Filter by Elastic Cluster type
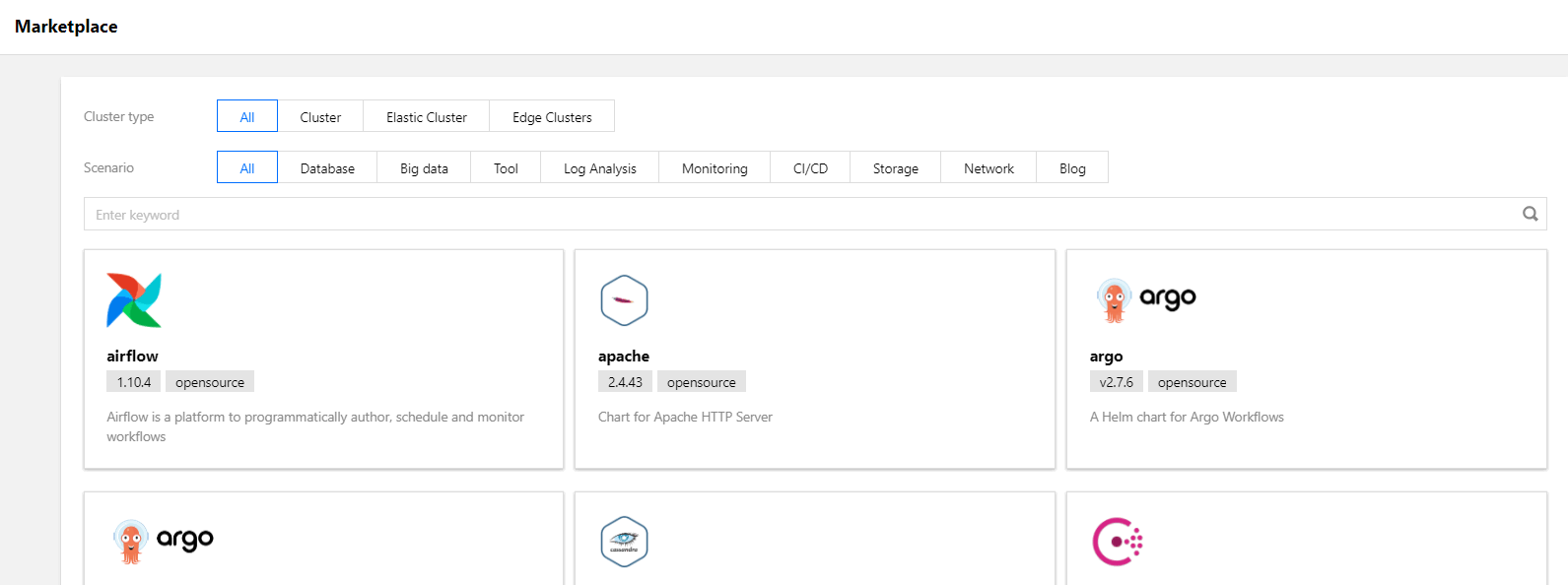1568x585 pixels. point(426,116)
